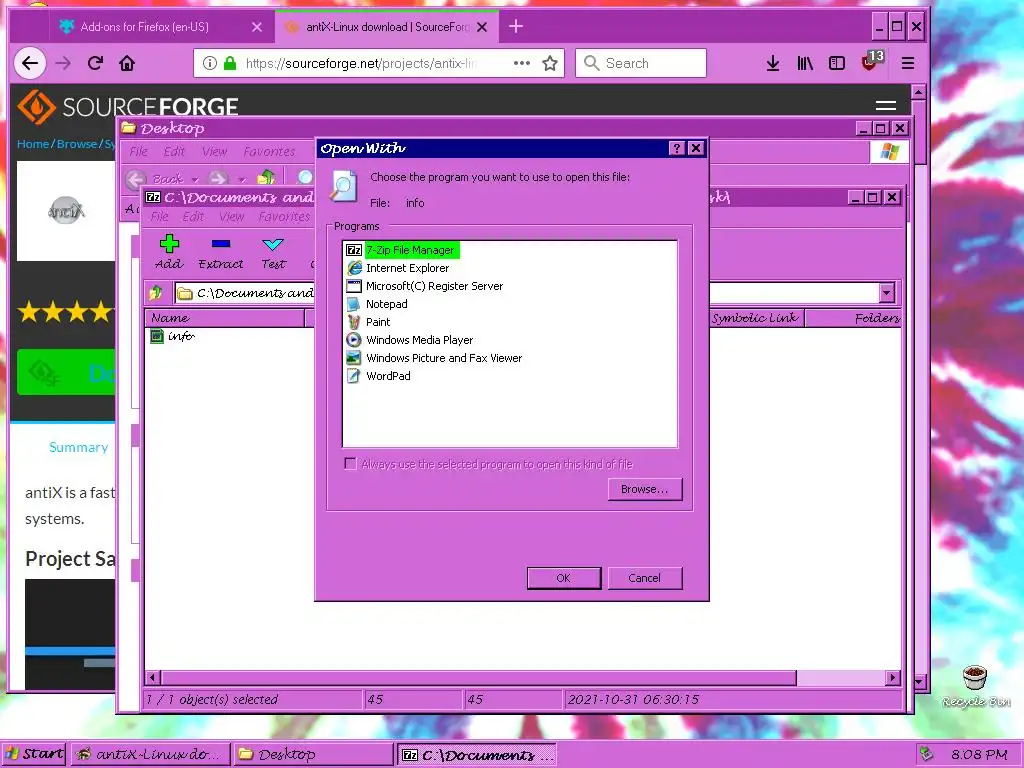Click the 7-Zip File Manager icon

coord(354,250)
